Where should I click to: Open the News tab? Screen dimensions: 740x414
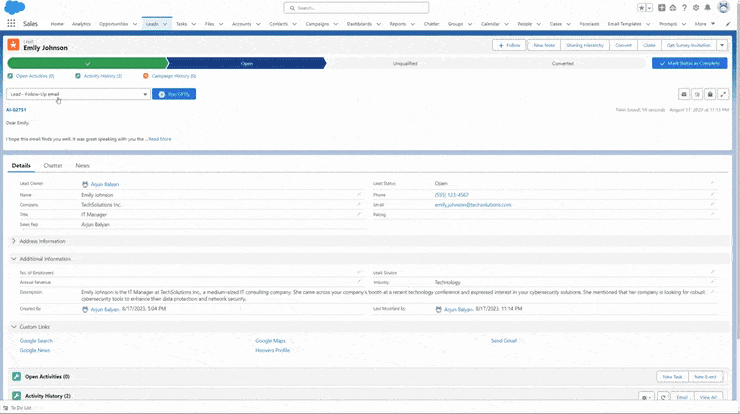(x=82, y=166)
